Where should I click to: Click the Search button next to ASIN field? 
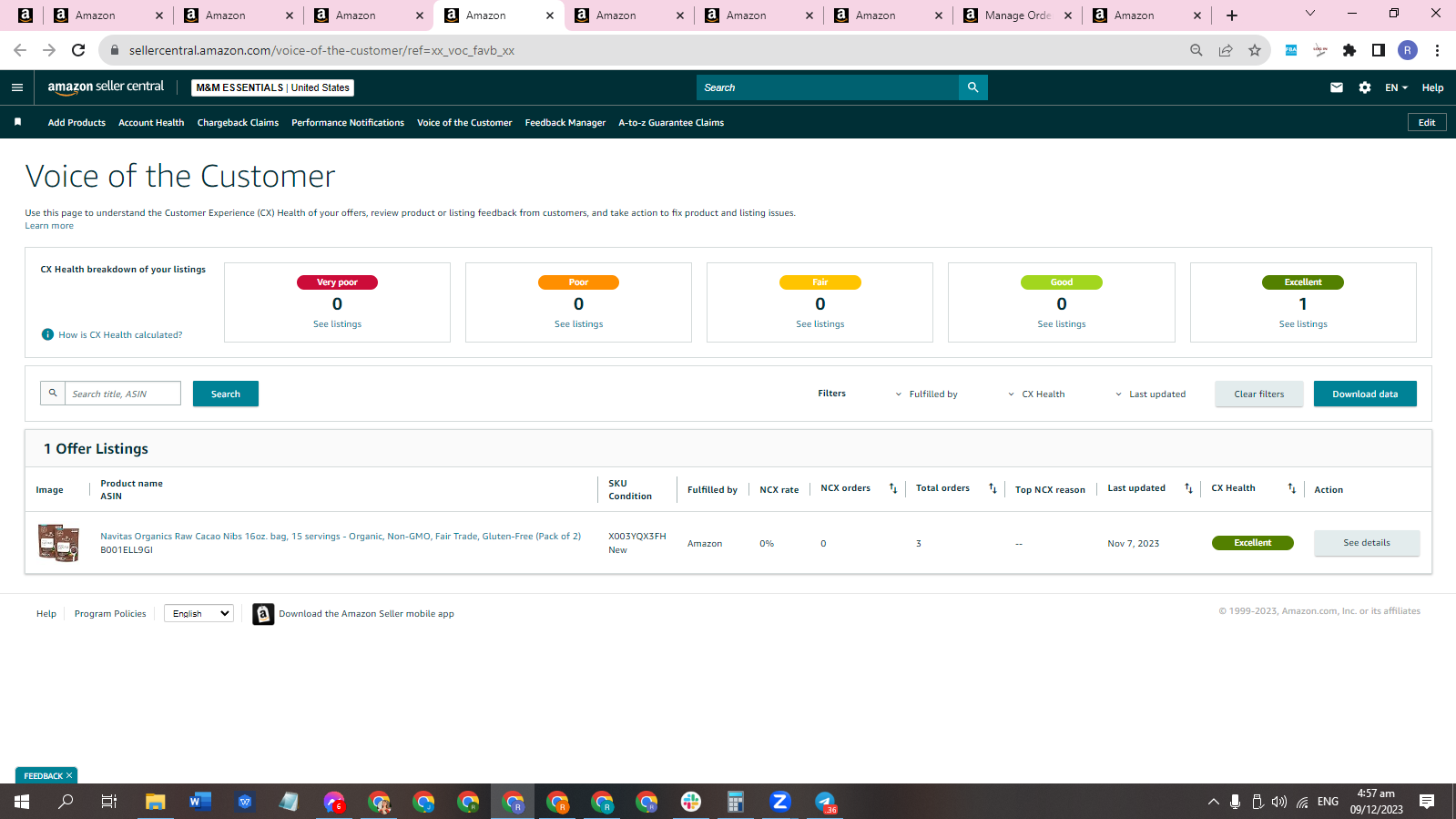[x=226, y=394]
